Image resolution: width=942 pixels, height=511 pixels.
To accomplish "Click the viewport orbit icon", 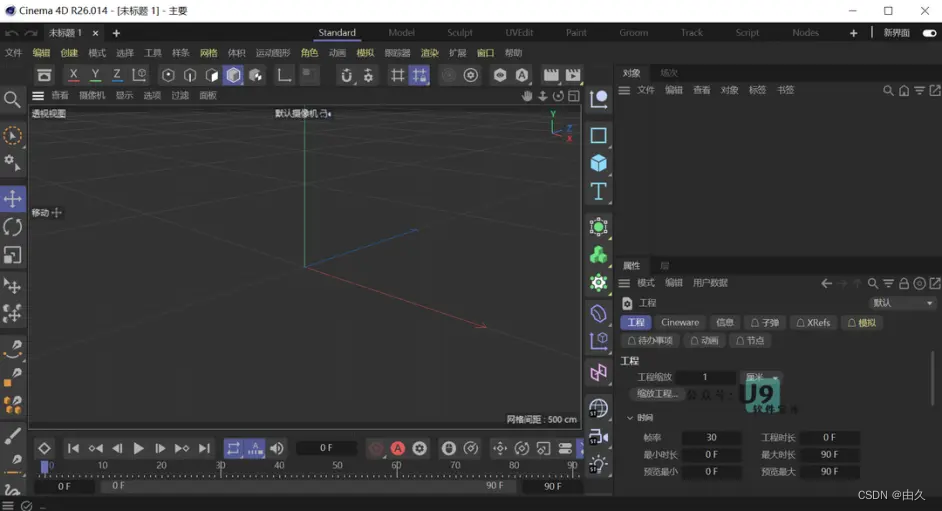I will [x=558, y=96].
